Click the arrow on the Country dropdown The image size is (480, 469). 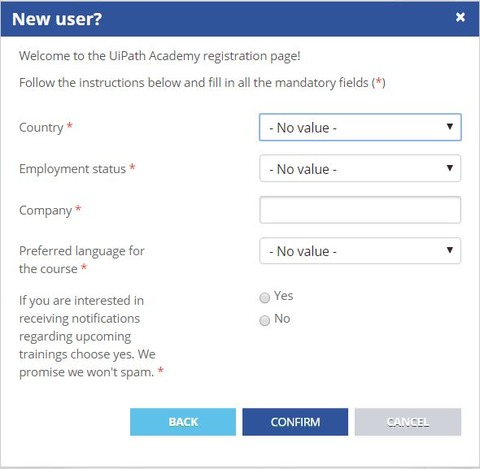click(x=450, y=127)
